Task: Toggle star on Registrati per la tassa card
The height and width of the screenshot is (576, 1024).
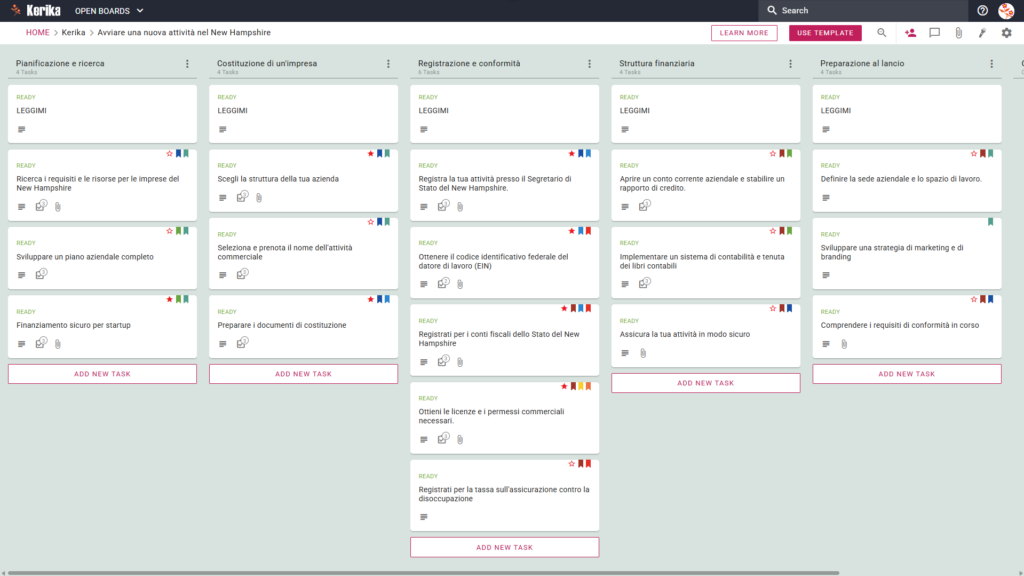Action: click(x=571, y=464)
